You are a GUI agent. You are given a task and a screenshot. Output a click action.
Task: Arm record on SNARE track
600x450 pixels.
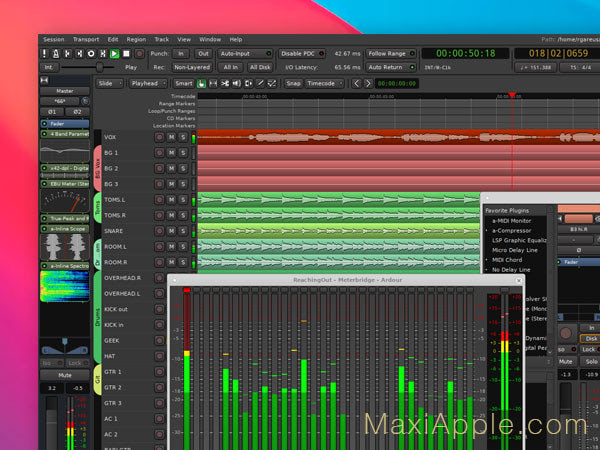159,231
